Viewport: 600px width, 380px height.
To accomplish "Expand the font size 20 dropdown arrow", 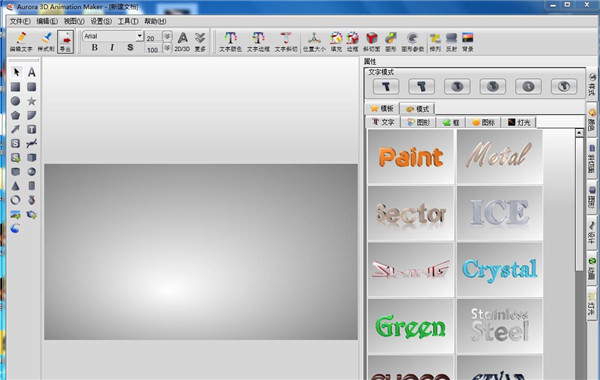I will pos(167,36).
